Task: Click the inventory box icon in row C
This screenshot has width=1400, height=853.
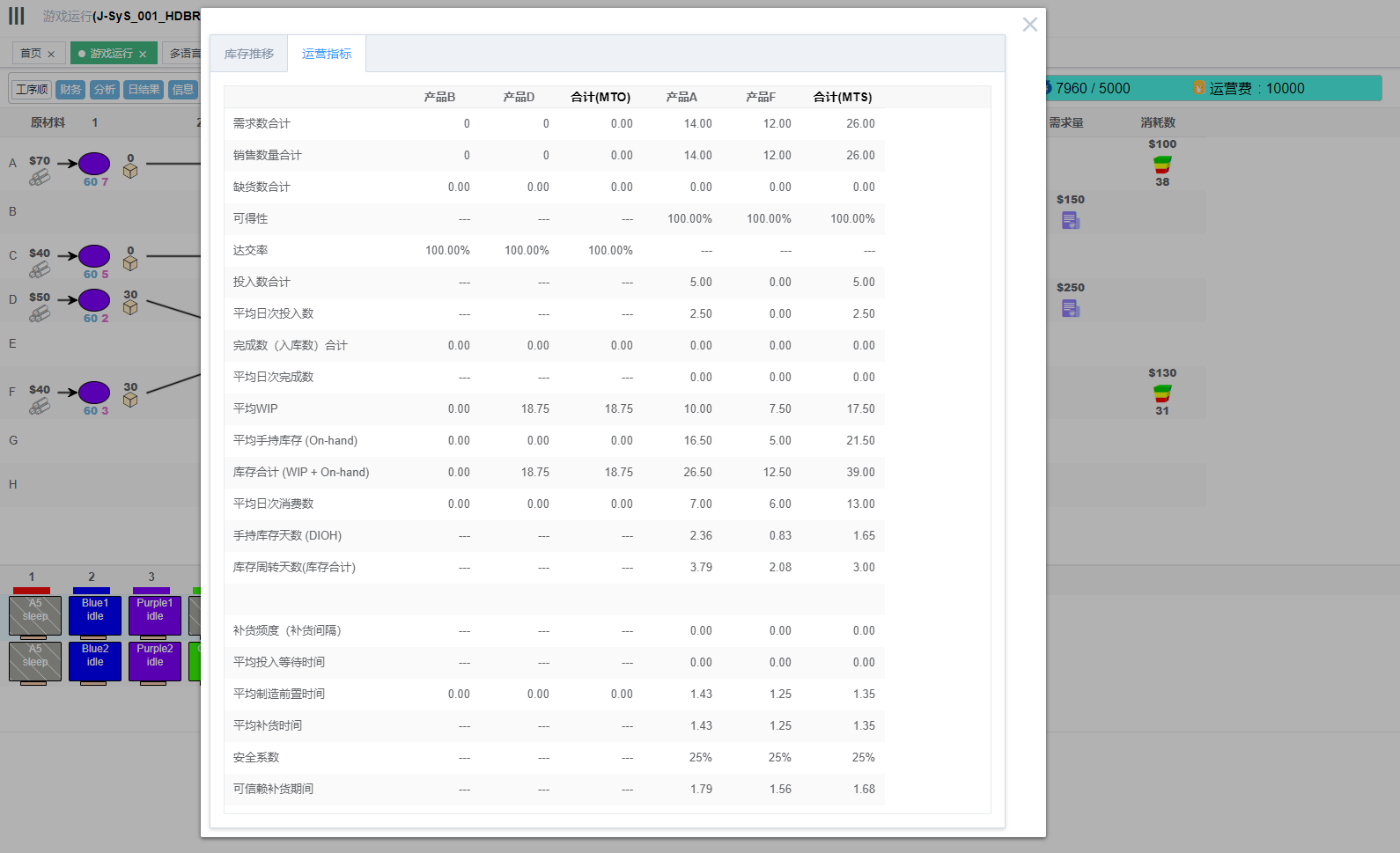Action: (x=130, y=263)
